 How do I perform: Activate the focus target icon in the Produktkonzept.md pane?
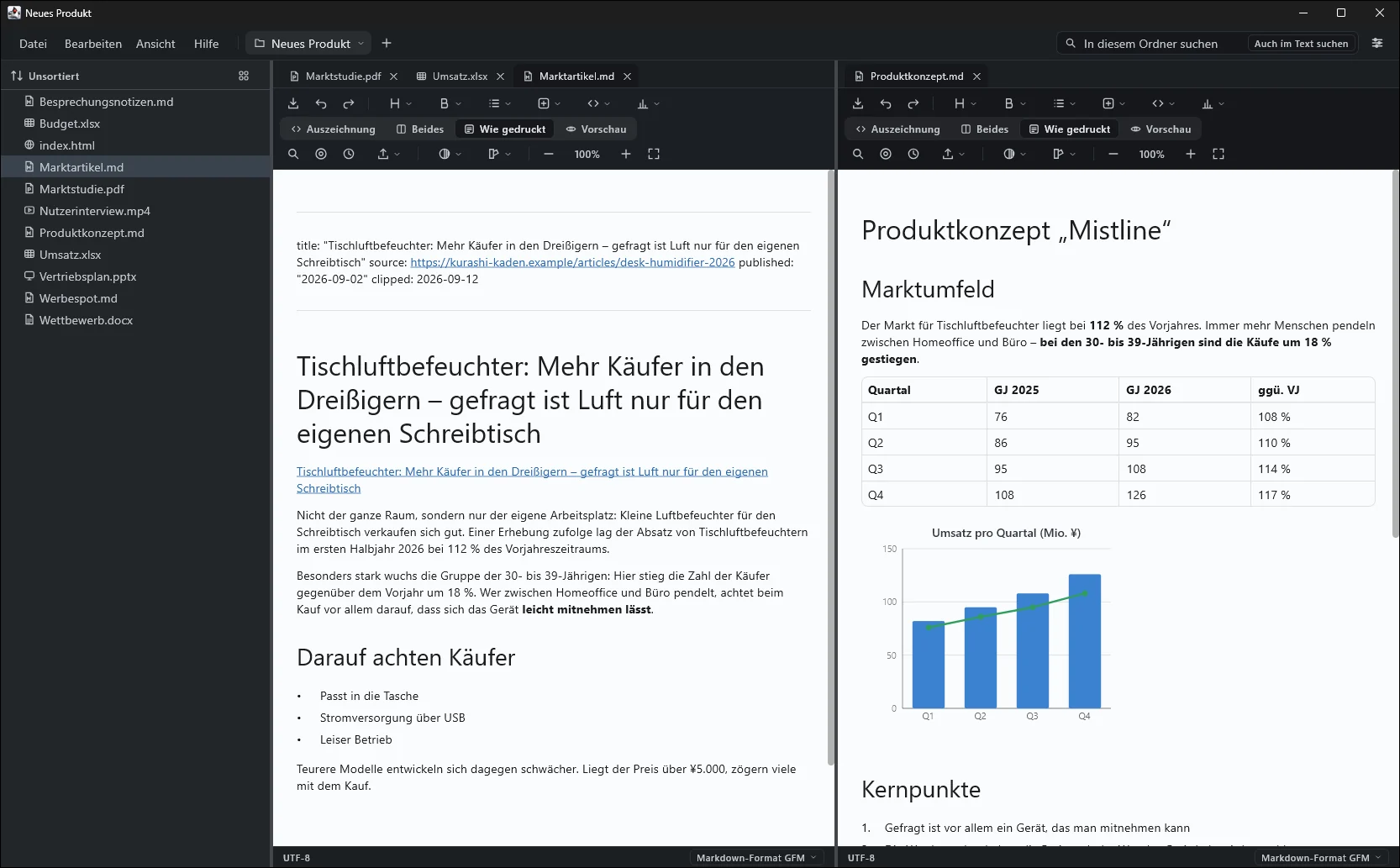[x=886, y=154]
